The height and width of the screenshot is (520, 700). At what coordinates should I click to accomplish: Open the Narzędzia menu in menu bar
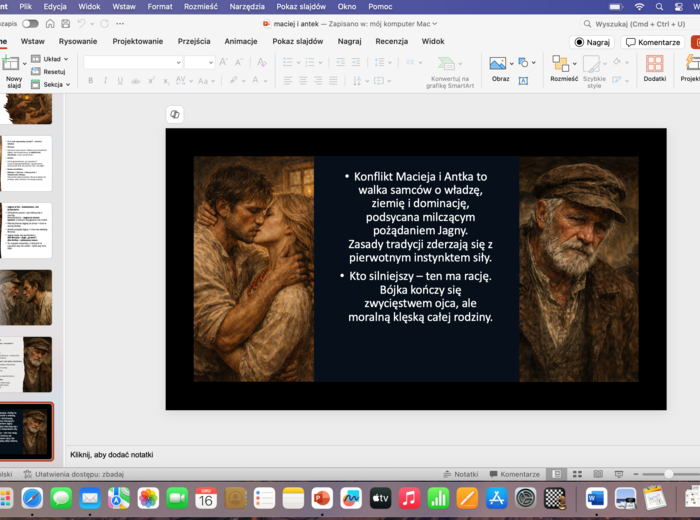point(246,6)
